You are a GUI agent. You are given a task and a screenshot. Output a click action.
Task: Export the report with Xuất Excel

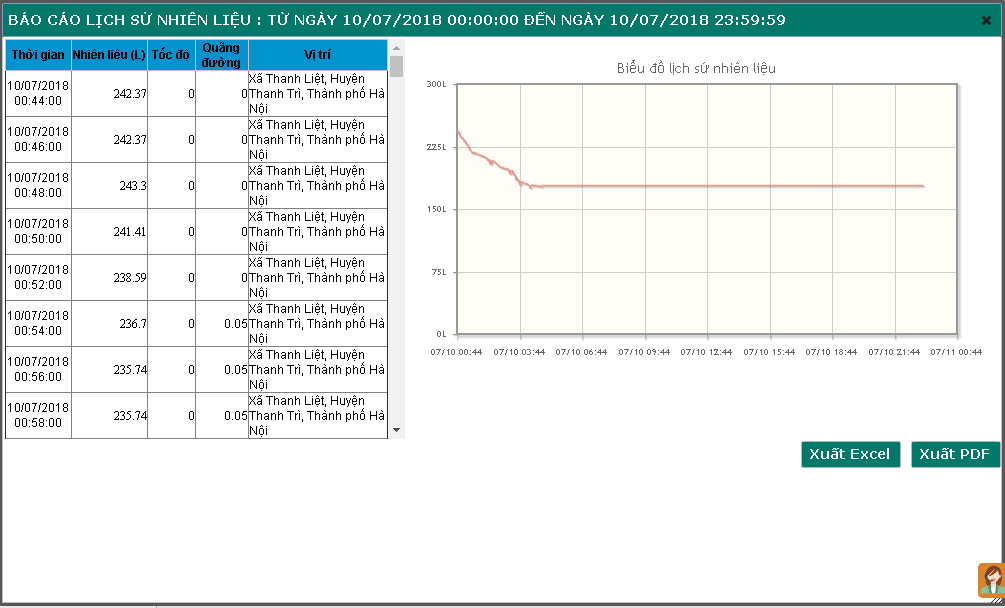850,454
